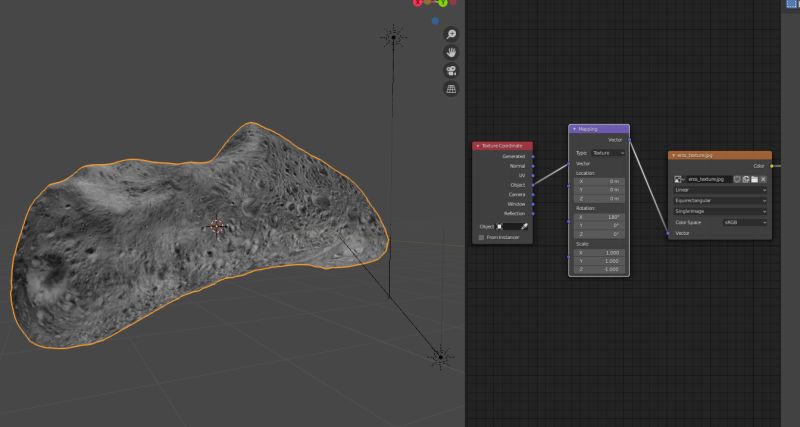The width and height of the screenshot is (800, 427).
Task: Open the Linear interpolation dropdown
Action: [x=720, y=190]
